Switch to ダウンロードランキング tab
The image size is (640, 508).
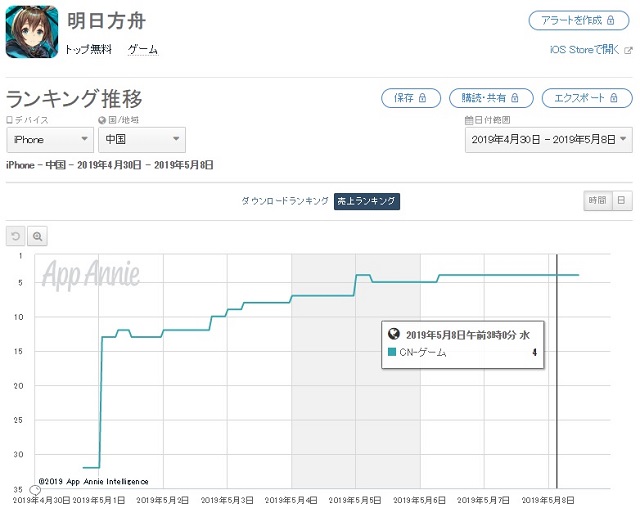pyautogui.click(x=285, y=201)
